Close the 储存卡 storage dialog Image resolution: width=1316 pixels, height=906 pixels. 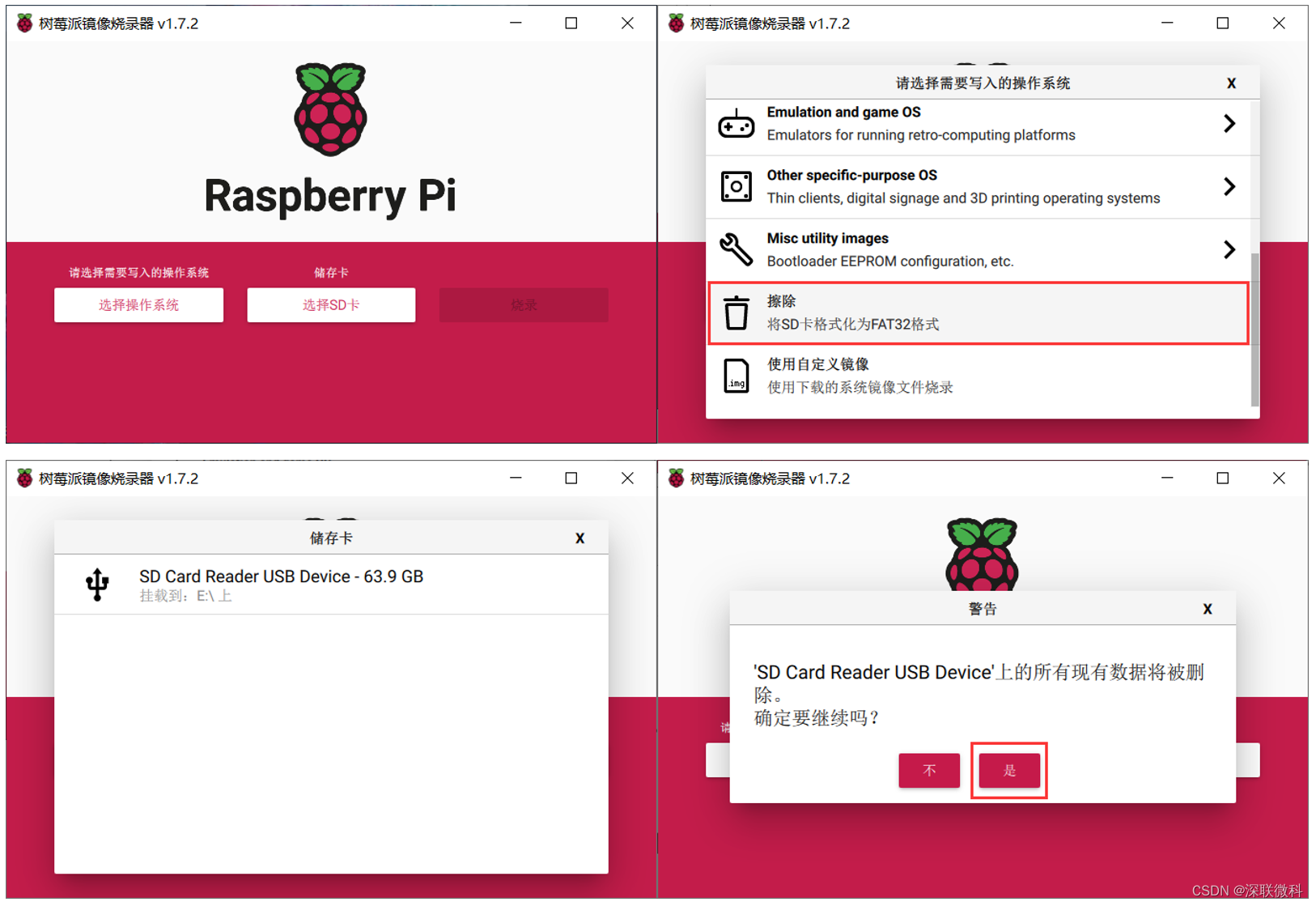[x=579, y=538]
